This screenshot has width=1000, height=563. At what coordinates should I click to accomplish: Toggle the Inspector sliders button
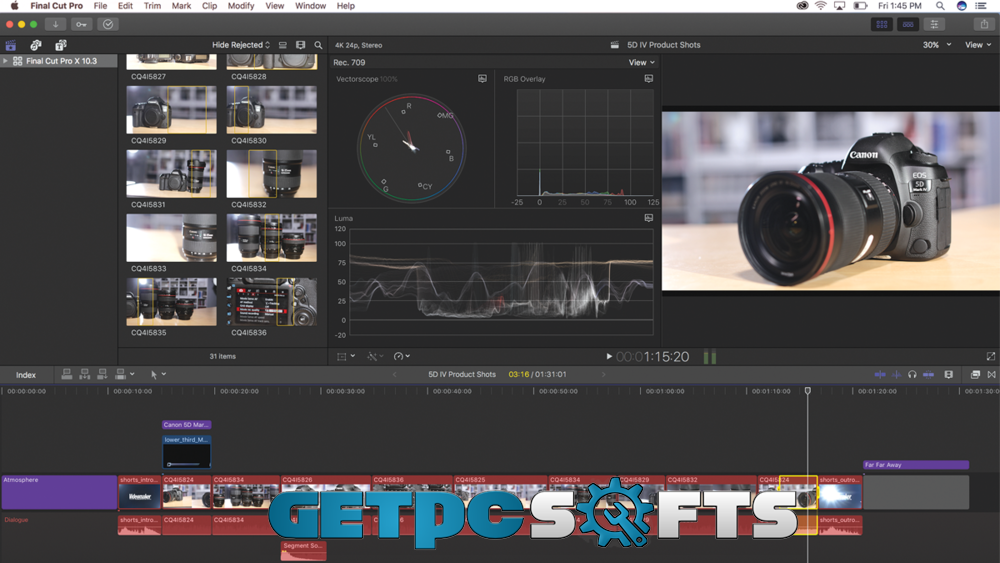934,24
